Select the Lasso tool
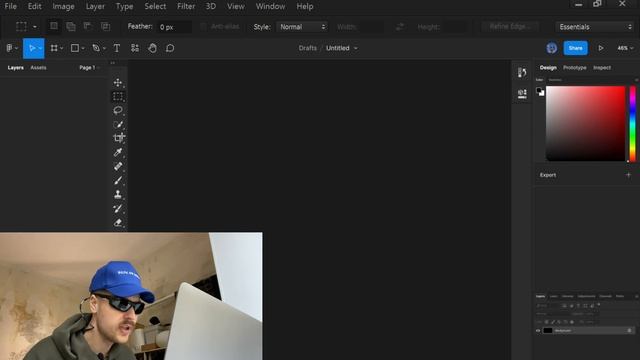This screenshot has height=360, width=640. (118, 110)
